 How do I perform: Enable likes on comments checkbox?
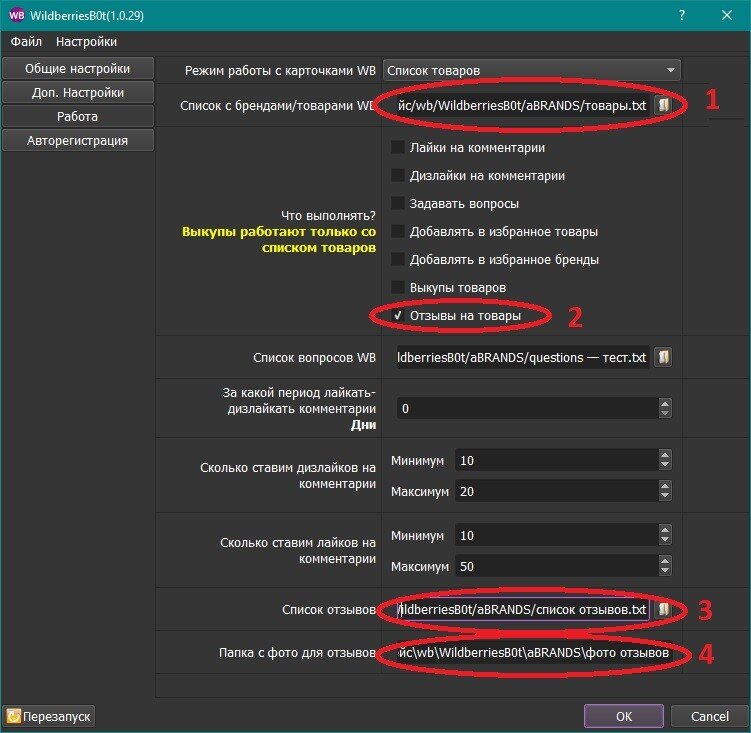point(398,147)
